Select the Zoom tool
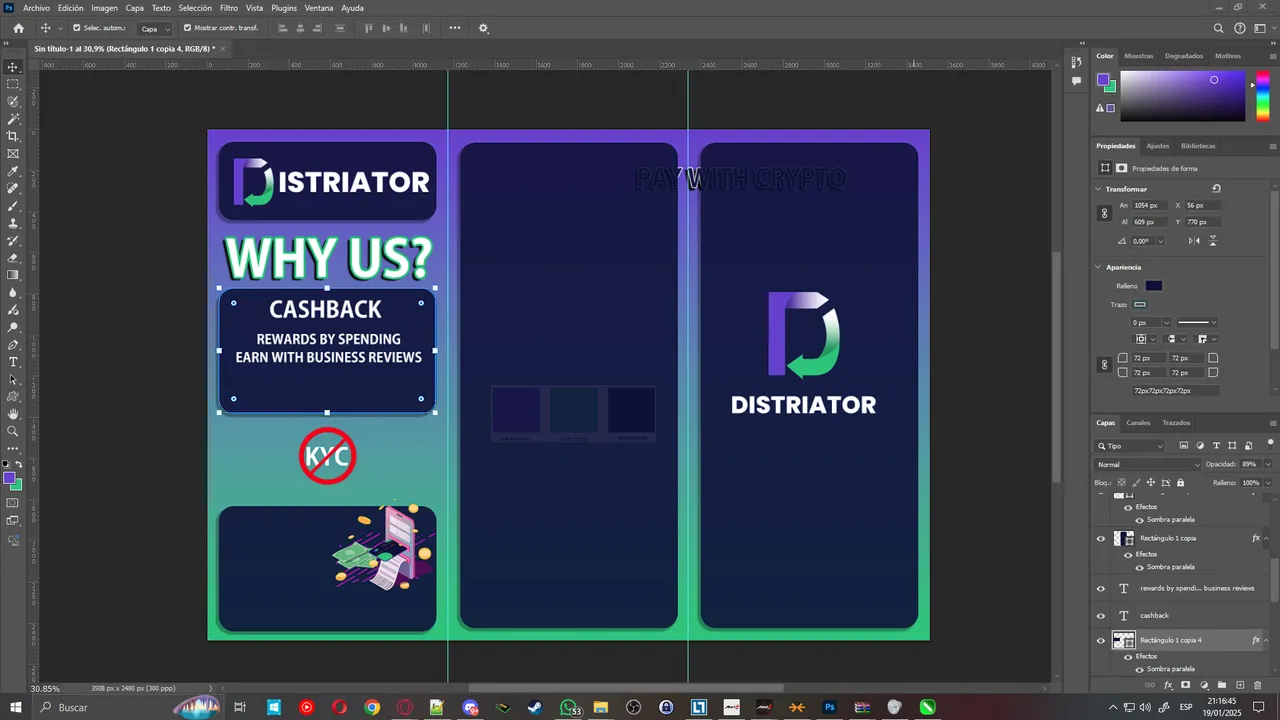 (x=13, y=431)
